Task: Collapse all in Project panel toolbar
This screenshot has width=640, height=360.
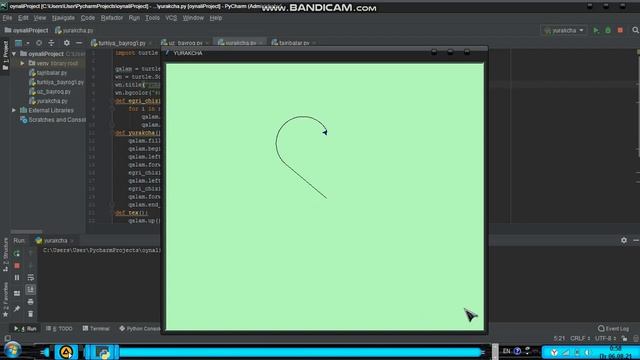Action: [51, 43]
